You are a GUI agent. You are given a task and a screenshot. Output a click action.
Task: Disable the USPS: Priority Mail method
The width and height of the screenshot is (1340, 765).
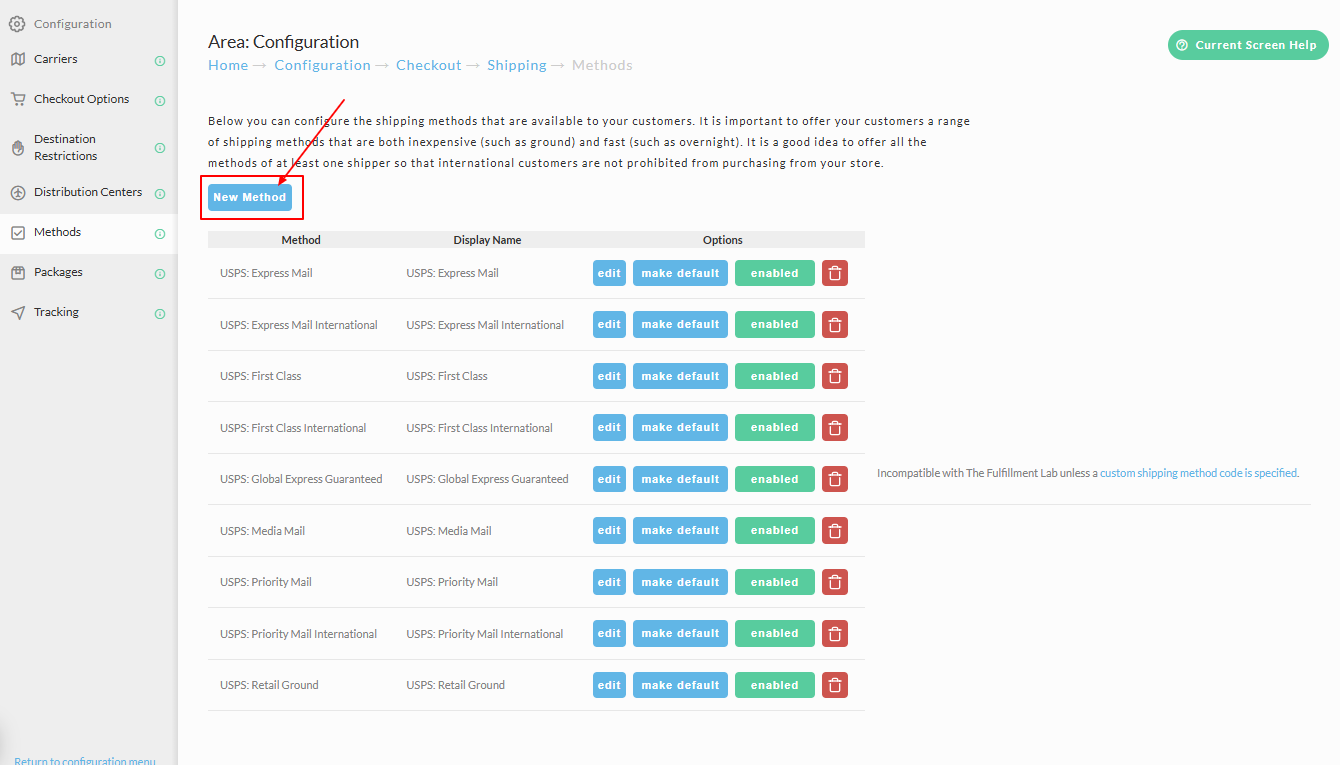775,582
